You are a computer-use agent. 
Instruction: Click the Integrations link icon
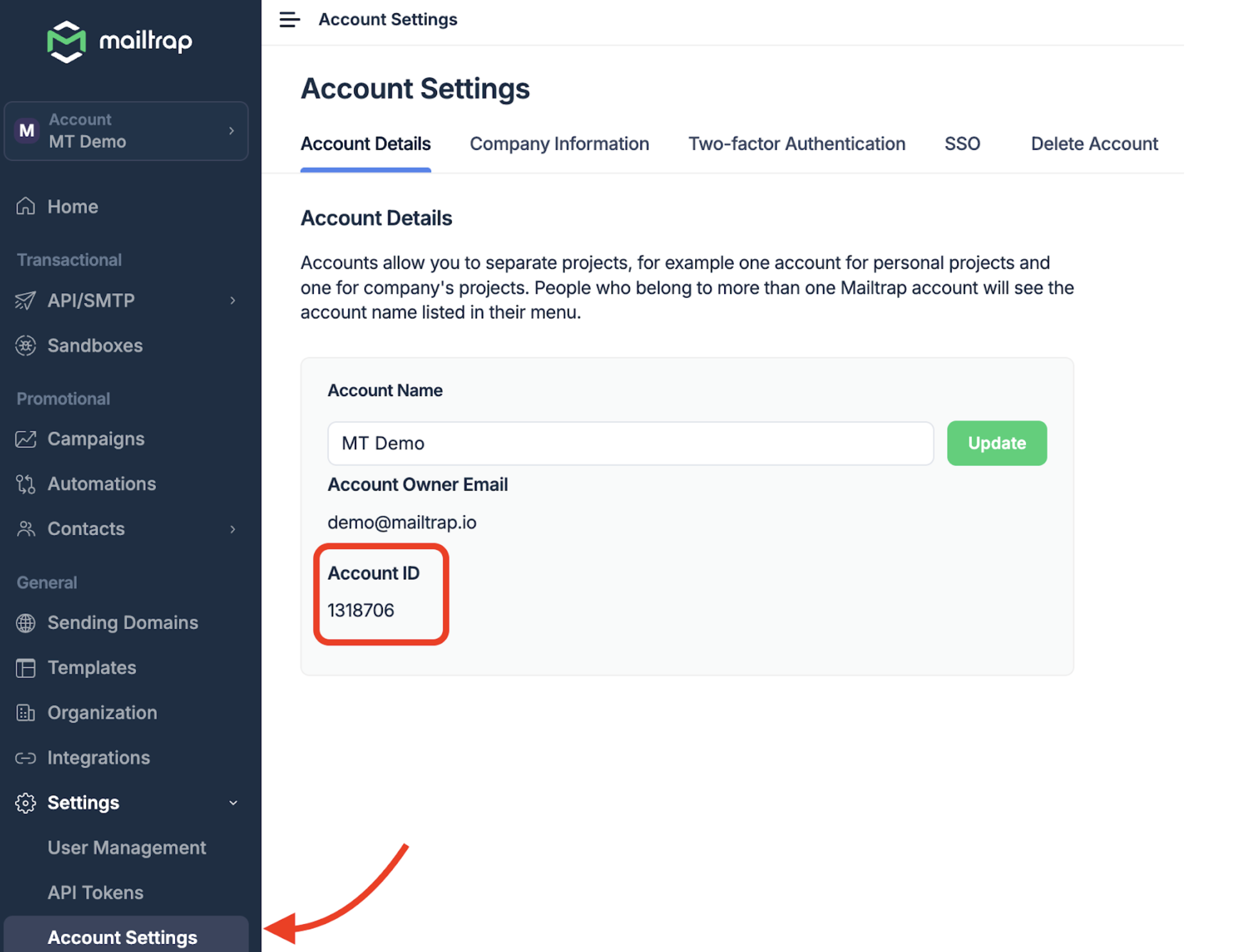26,758
